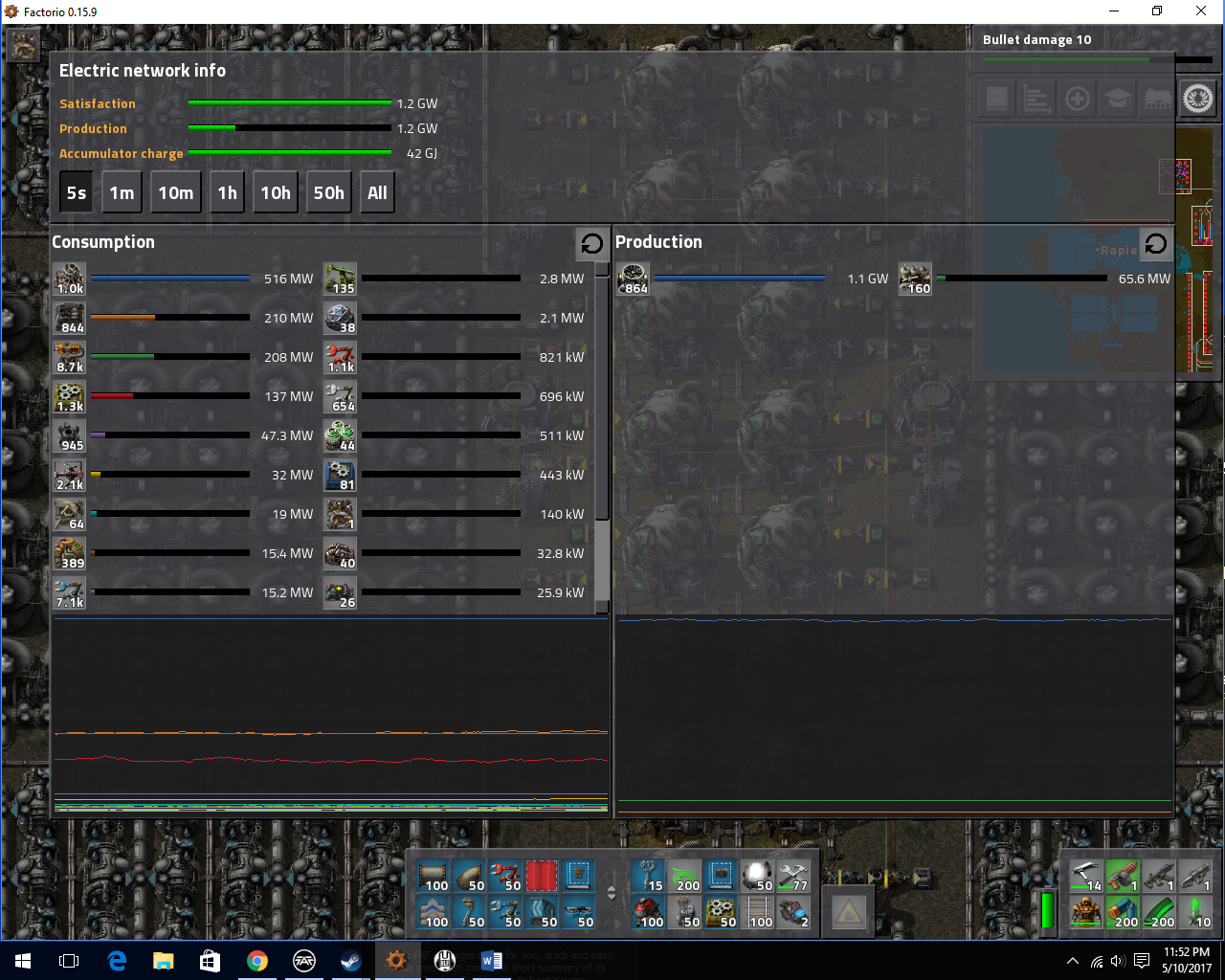Open the achievements laurel button
Screen dimensions: 1225x980
pos(1197,99)
